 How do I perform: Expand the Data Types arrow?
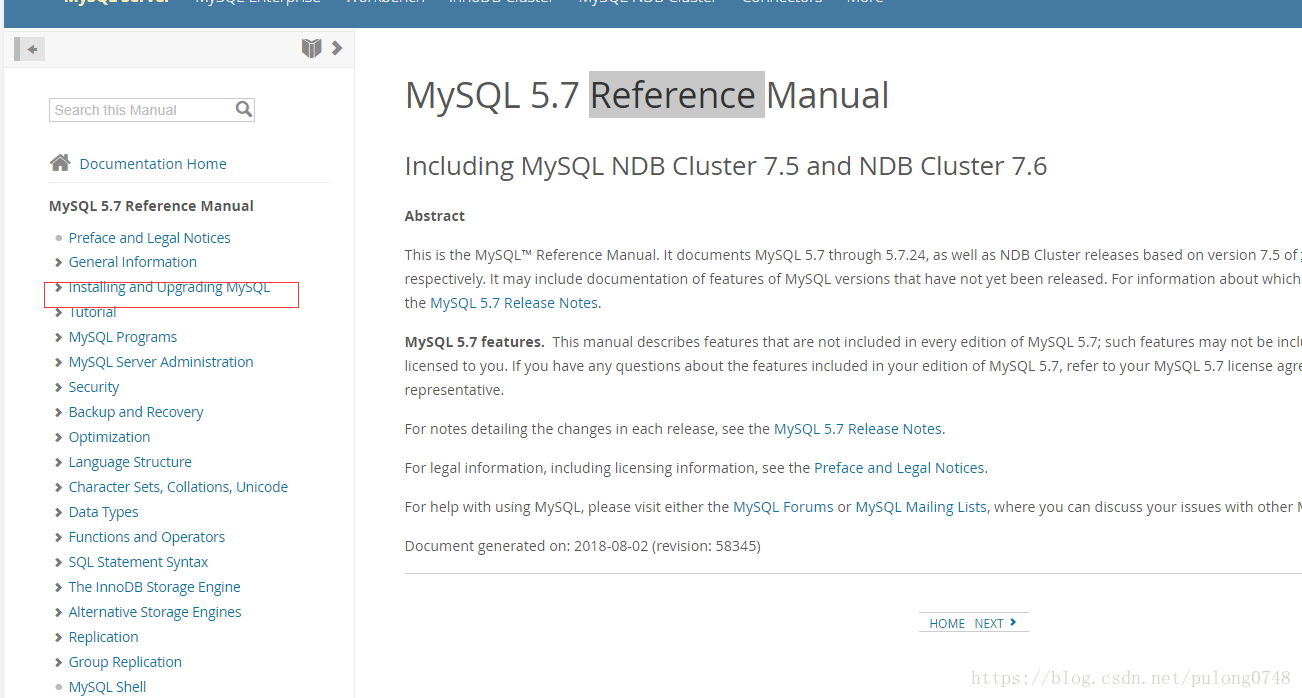[59, 512]
